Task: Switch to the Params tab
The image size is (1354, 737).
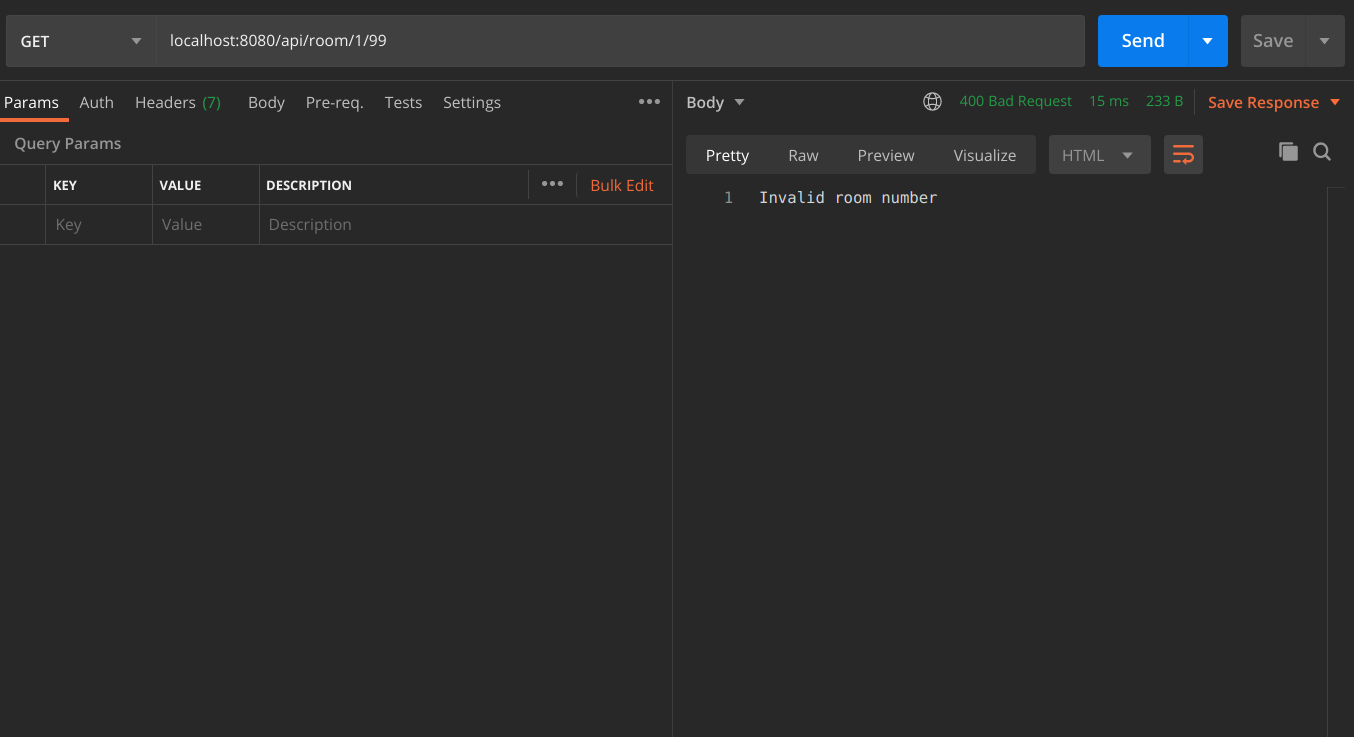Action: point(31,103)
